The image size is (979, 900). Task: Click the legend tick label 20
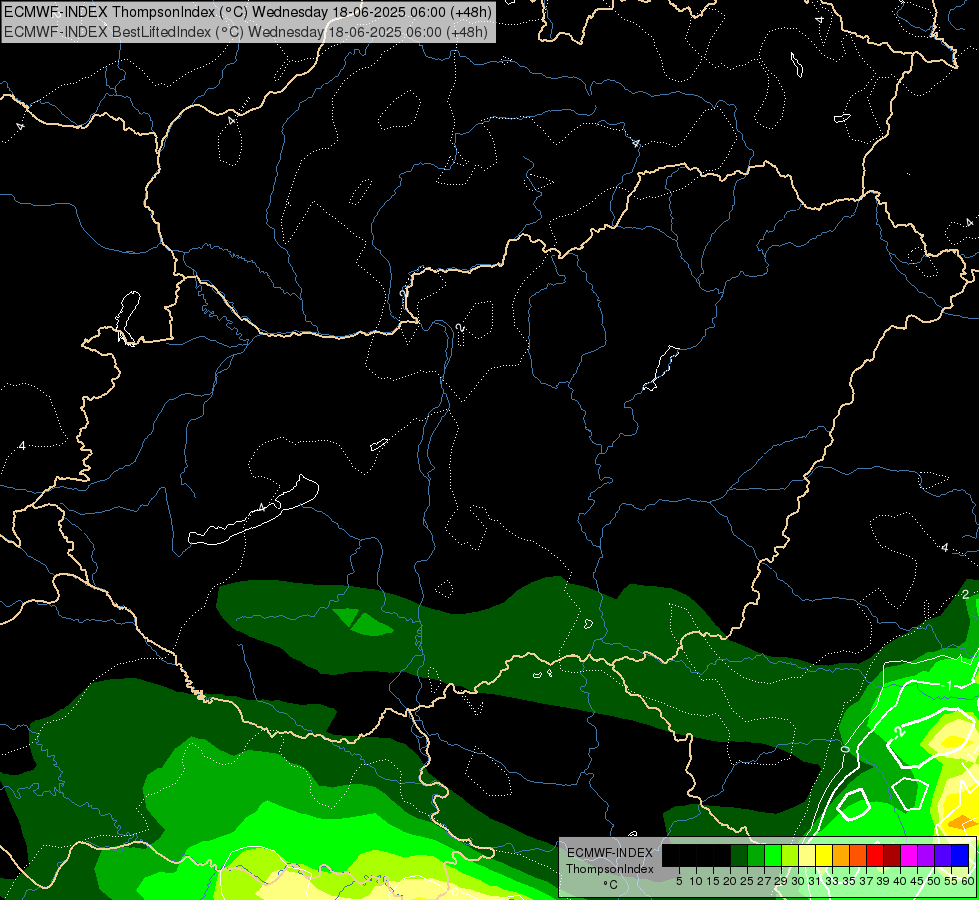point(730,881)
